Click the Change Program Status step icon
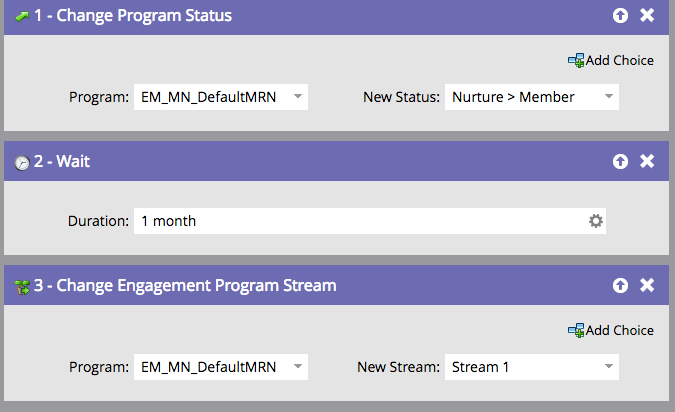The image size is (675, 412). [21, 17]
